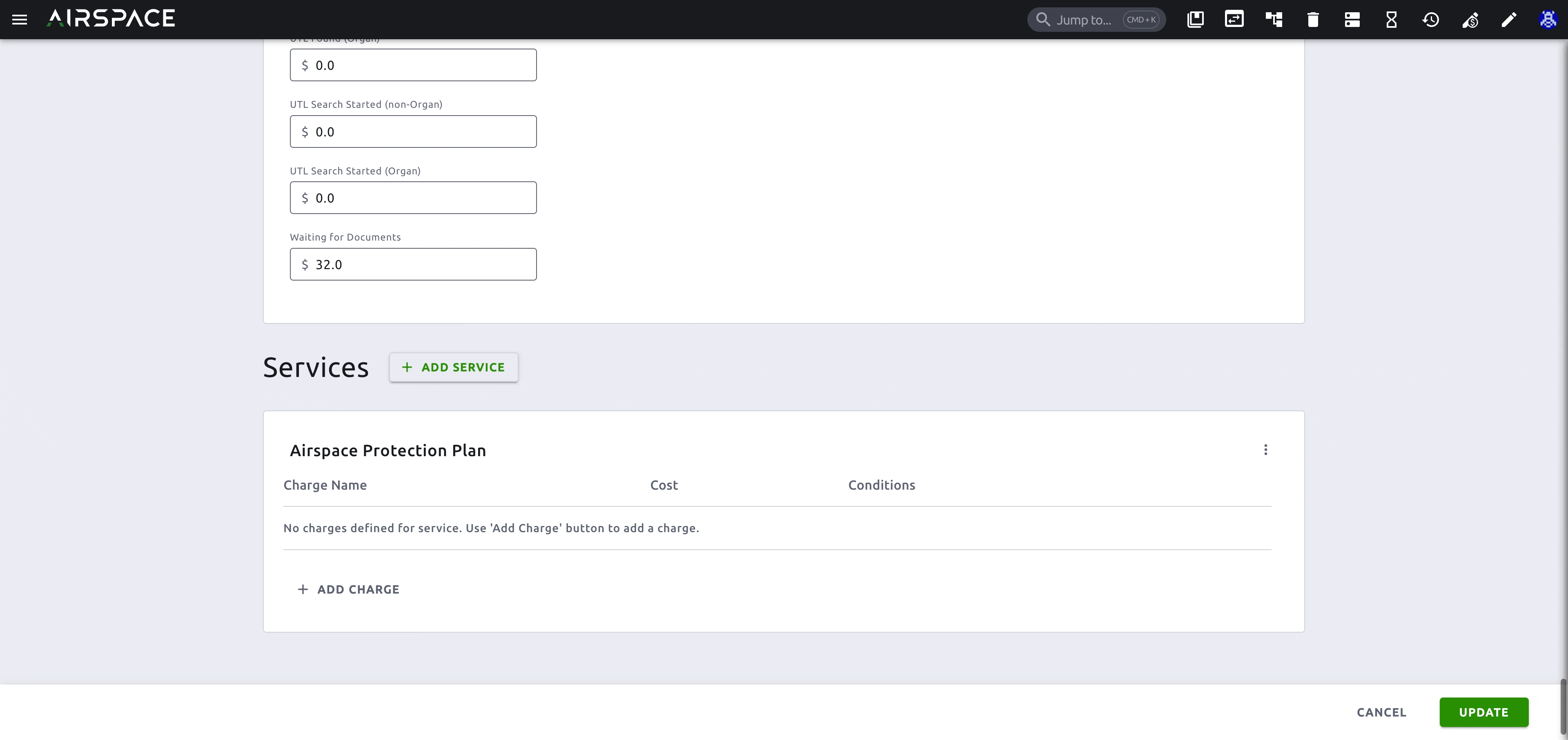
Task: Click the Cost column header
Action: [664, 485]
